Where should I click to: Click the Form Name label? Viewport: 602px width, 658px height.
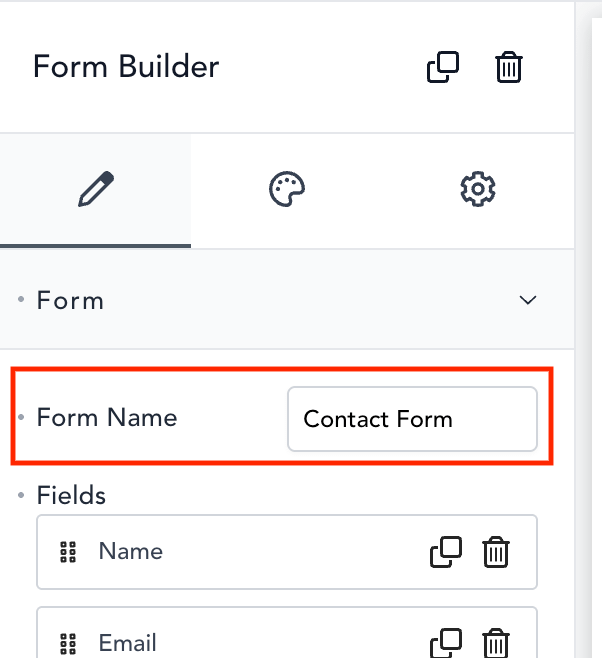pos(107,418)
